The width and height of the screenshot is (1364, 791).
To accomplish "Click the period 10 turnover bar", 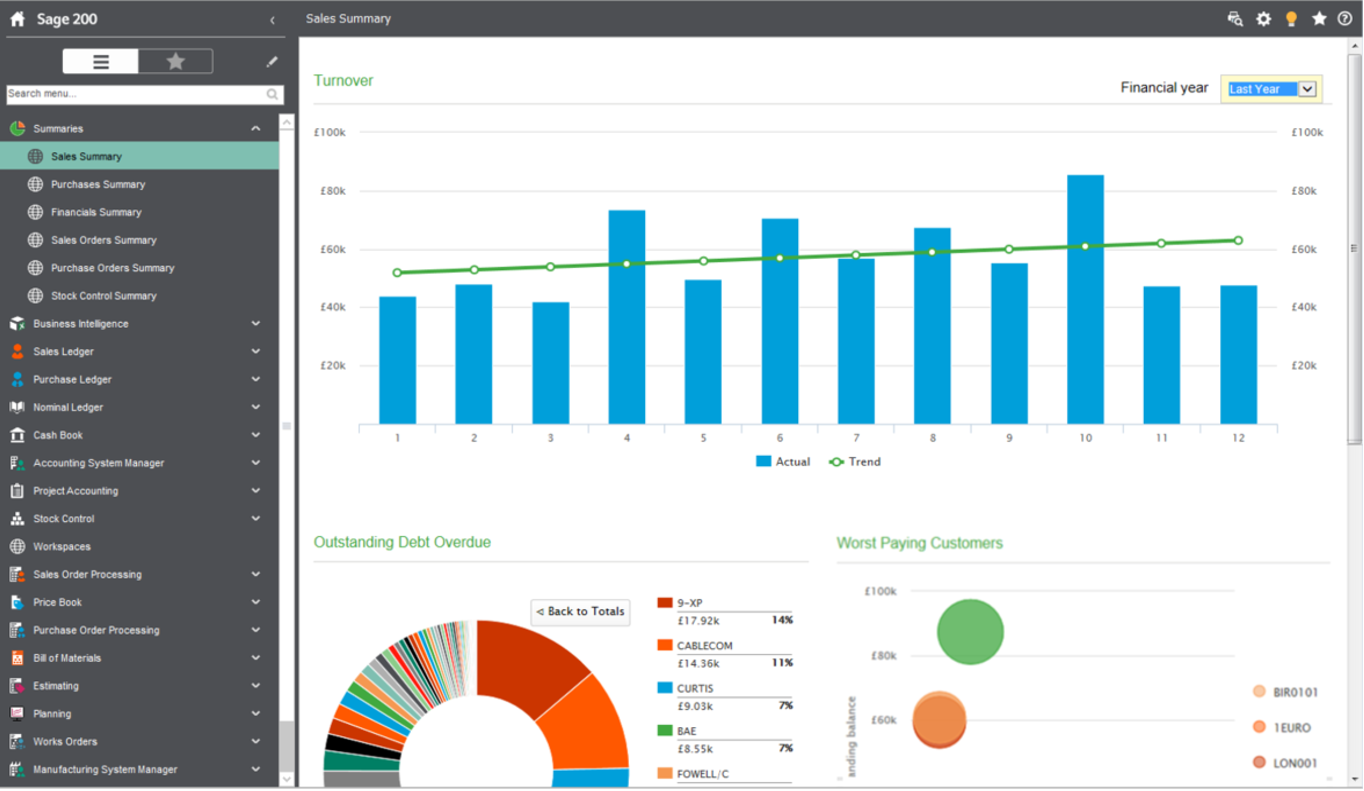I will (1085, 300).
